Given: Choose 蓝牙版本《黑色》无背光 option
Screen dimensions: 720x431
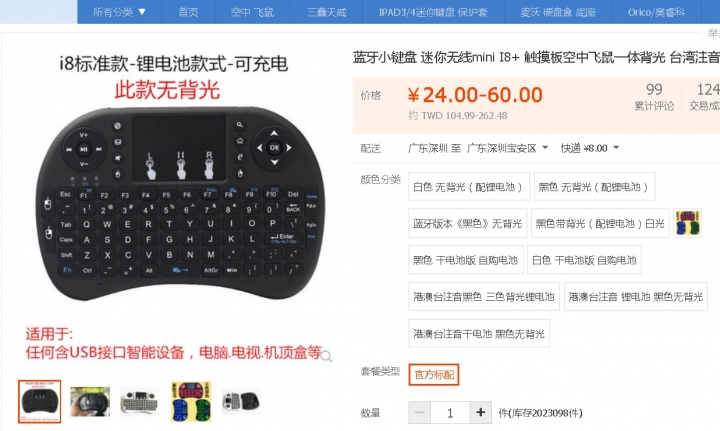Looking at the screenshot, I should (x=467, y=223).
